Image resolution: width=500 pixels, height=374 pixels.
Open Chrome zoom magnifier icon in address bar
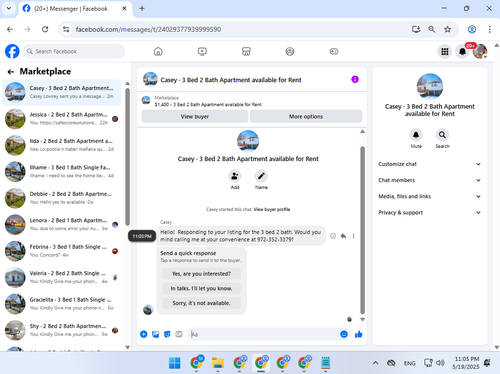point(432,29)
